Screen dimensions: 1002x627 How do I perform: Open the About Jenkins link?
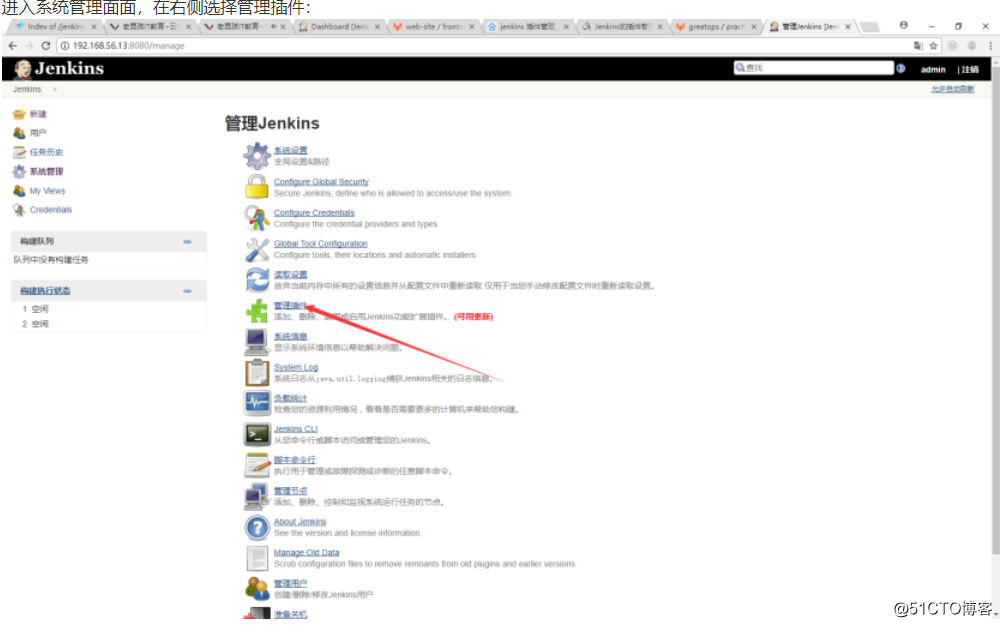coord(300,522)
